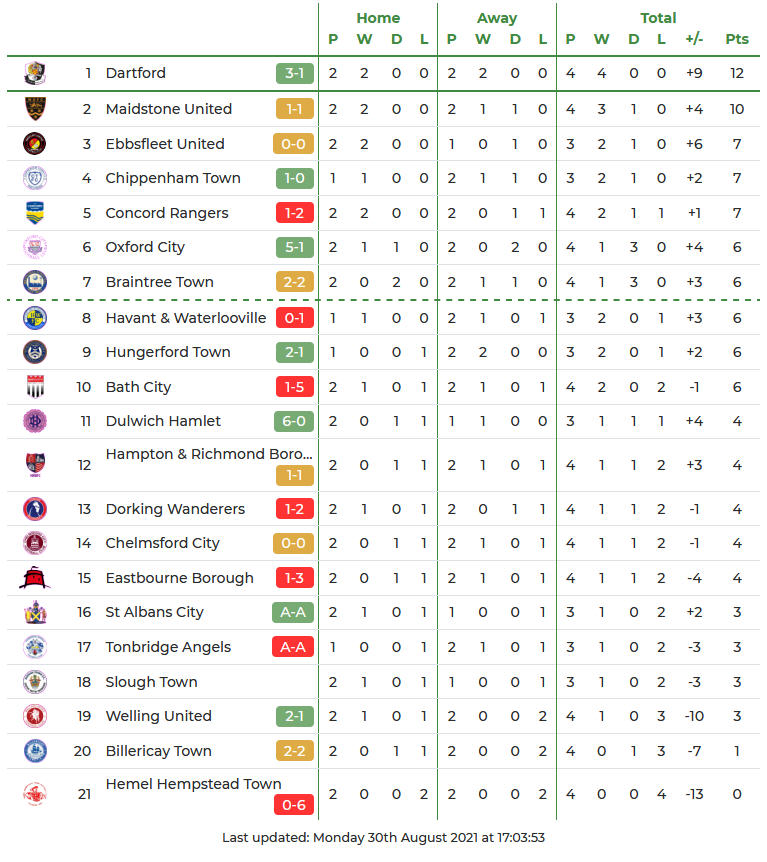Image resolution: width=767 pixels, height=862 pixels.
Task: Click the Dartford club crest icon
Action: coord(34,73)
